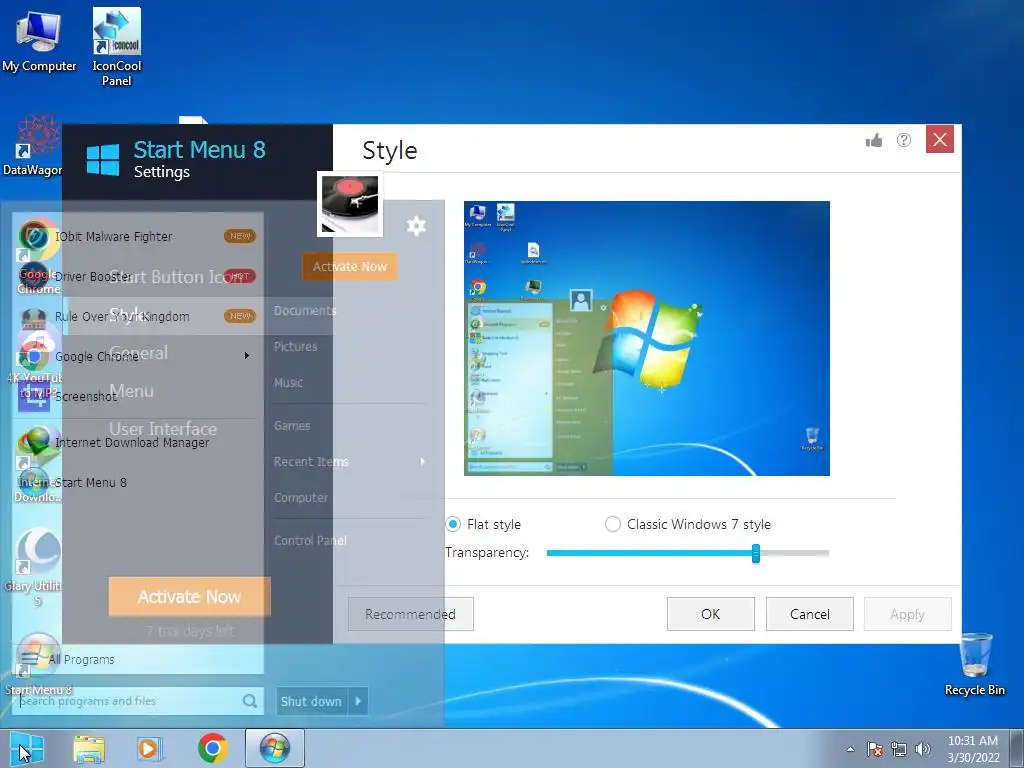Select User Interface settings tab
Screen dimensions: 1024x768
(x=163, y=429)
